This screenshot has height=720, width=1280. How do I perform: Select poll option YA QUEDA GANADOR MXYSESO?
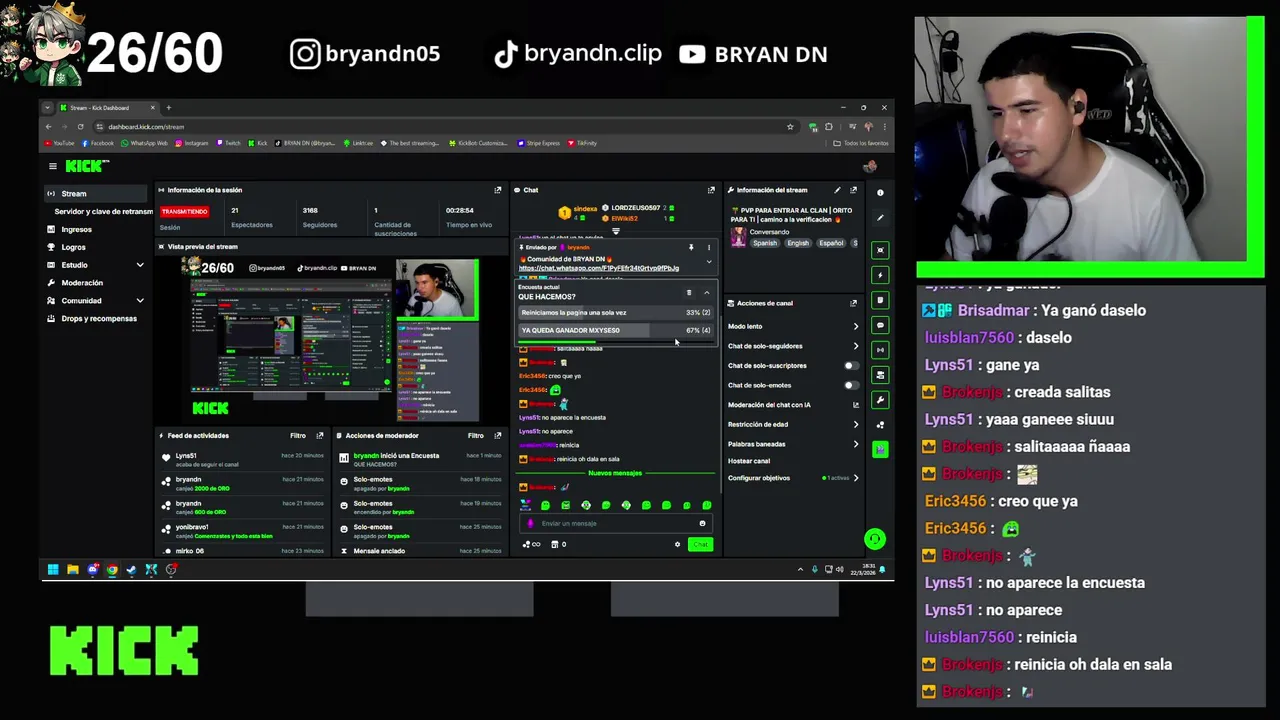(615, 331)
